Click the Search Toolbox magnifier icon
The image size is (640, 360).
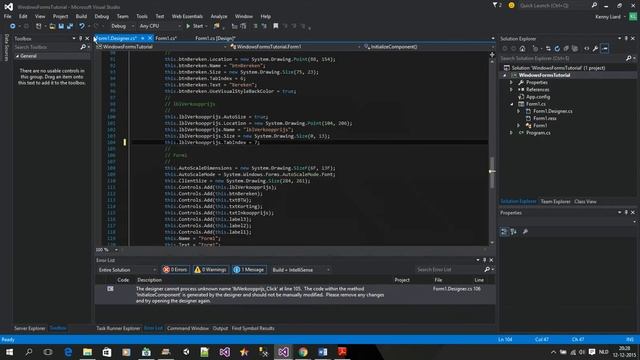[x=83, y=47]
